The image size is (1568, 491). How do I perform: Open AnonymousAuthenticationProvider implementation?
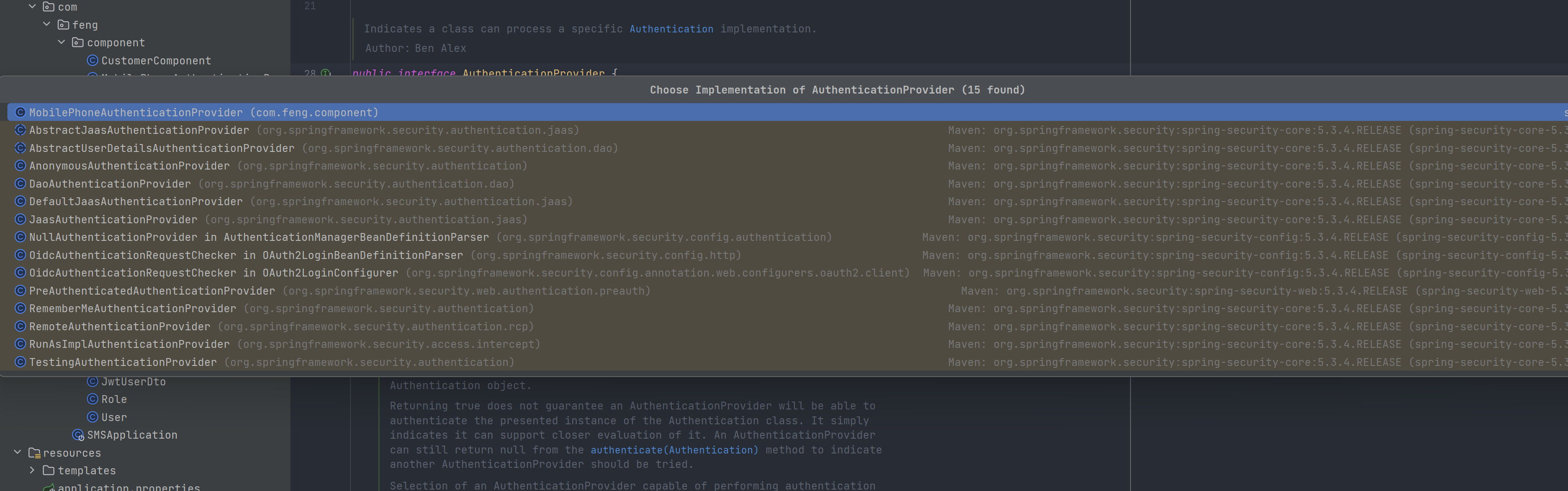coord(787,166)
